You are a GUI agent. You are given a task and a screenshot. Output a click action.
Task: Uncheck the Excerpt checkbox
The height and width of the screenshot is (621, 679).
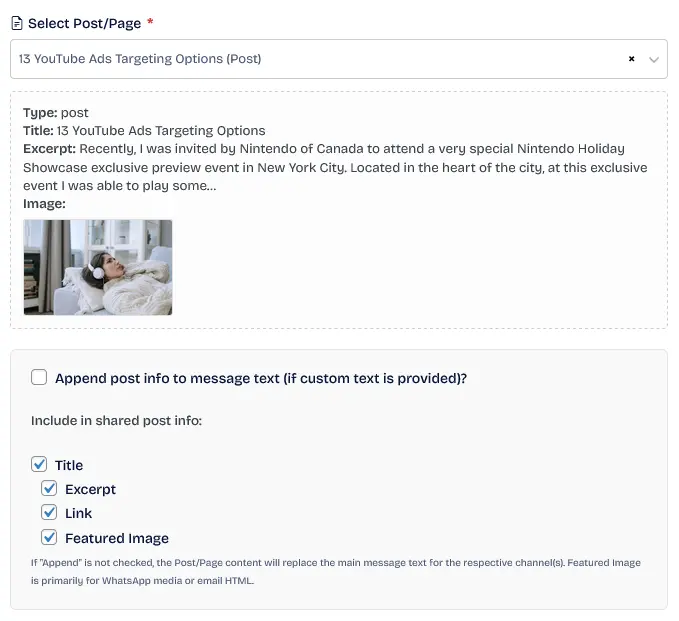click(x=49, y=488)
